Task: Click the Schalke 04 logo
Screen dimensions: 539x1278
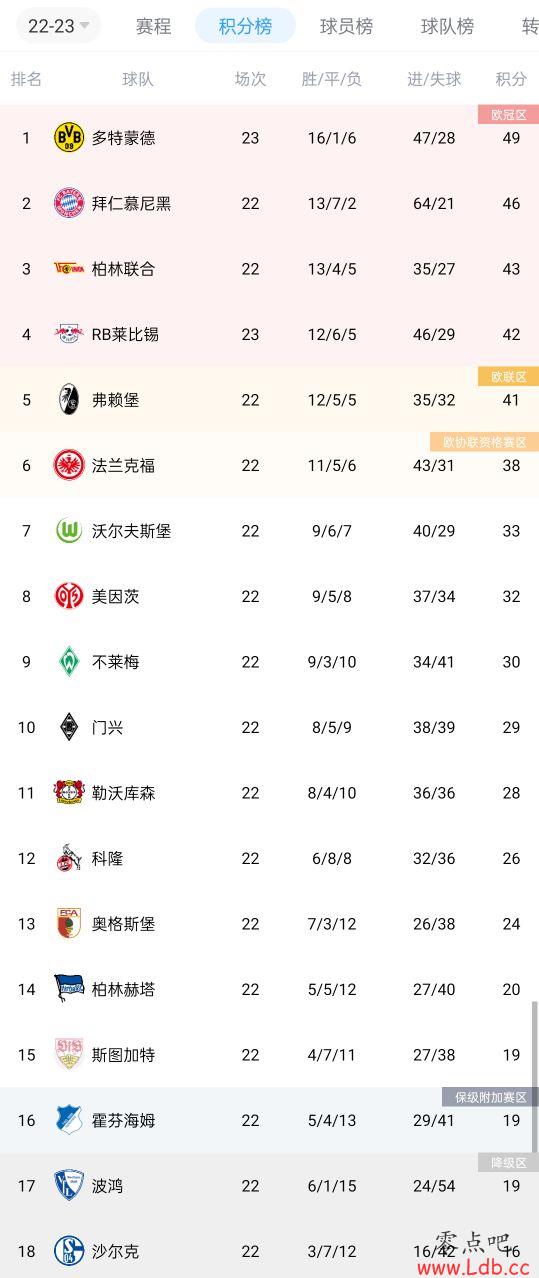Action: pyautogui.click(x=69, y=1251)
